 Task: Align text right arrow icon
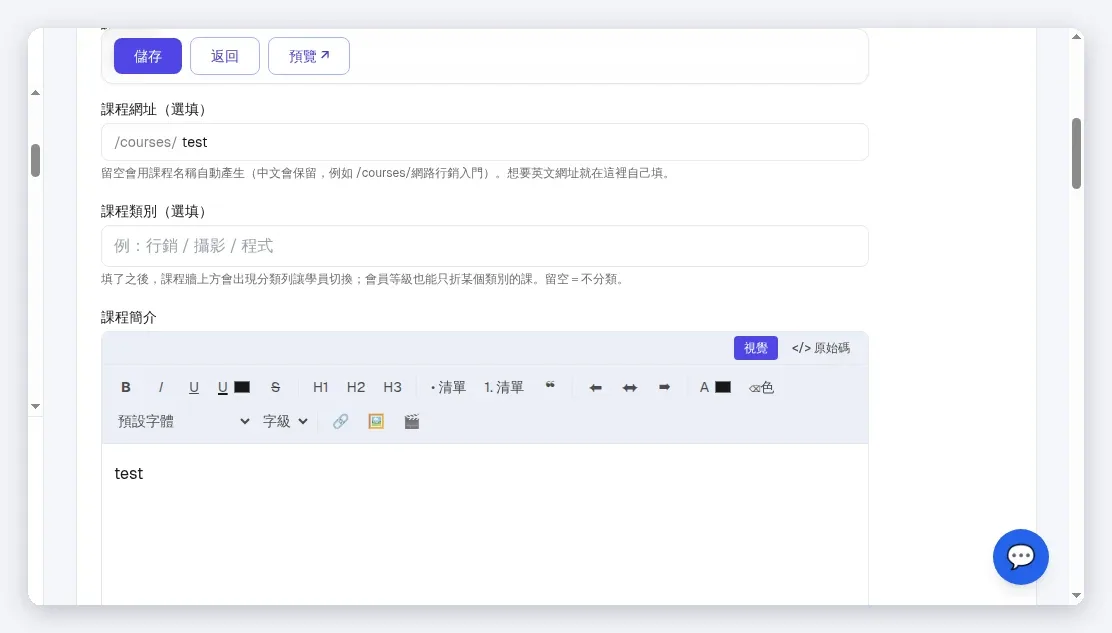[665, 387]
